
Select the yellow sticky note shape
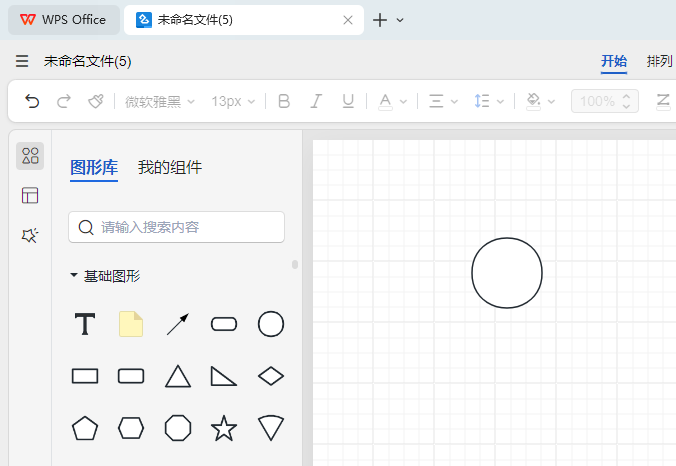coord(131,324)
